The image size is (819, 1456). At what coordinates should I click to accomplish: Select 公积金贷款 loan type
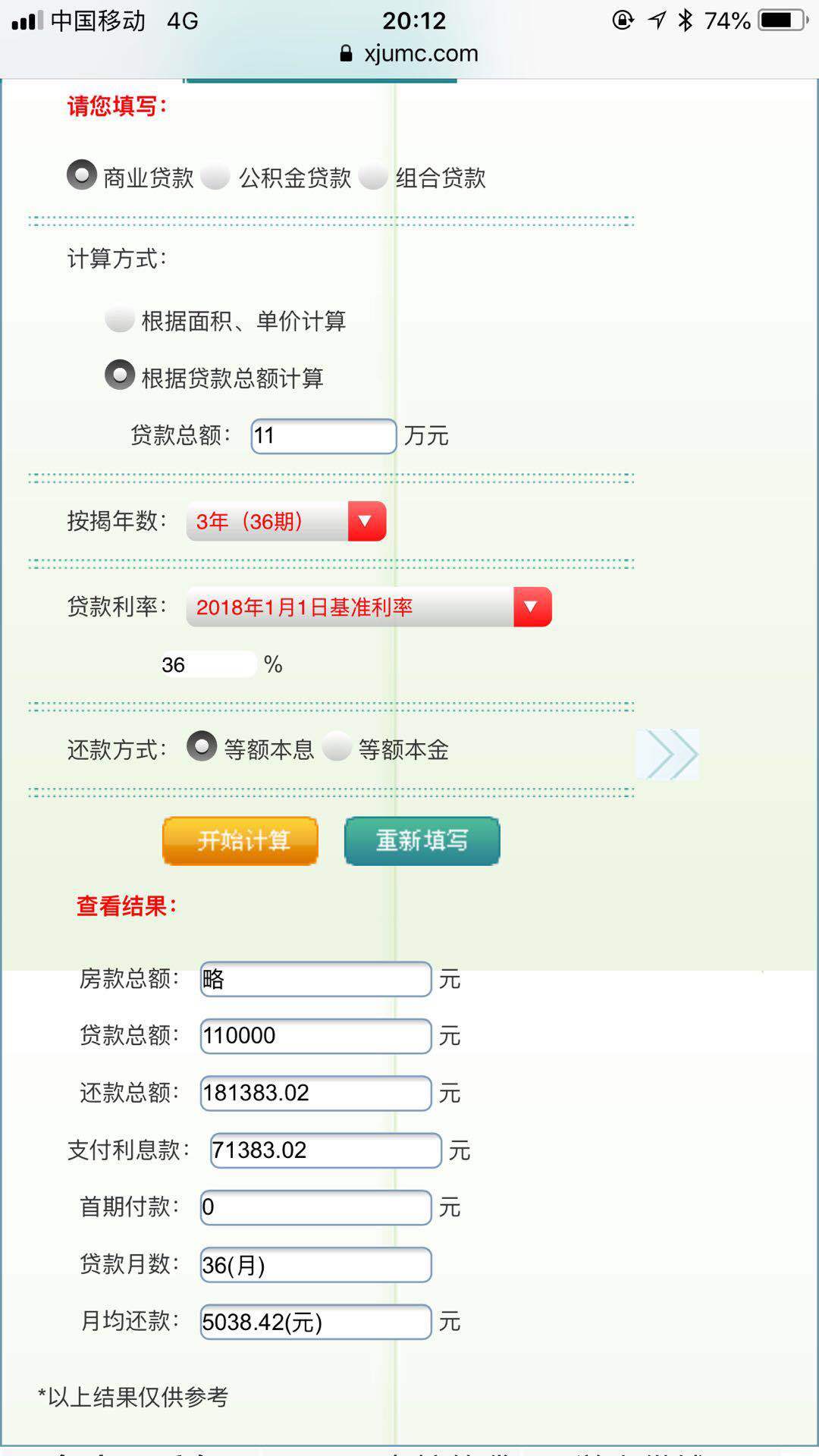(215, 176)
